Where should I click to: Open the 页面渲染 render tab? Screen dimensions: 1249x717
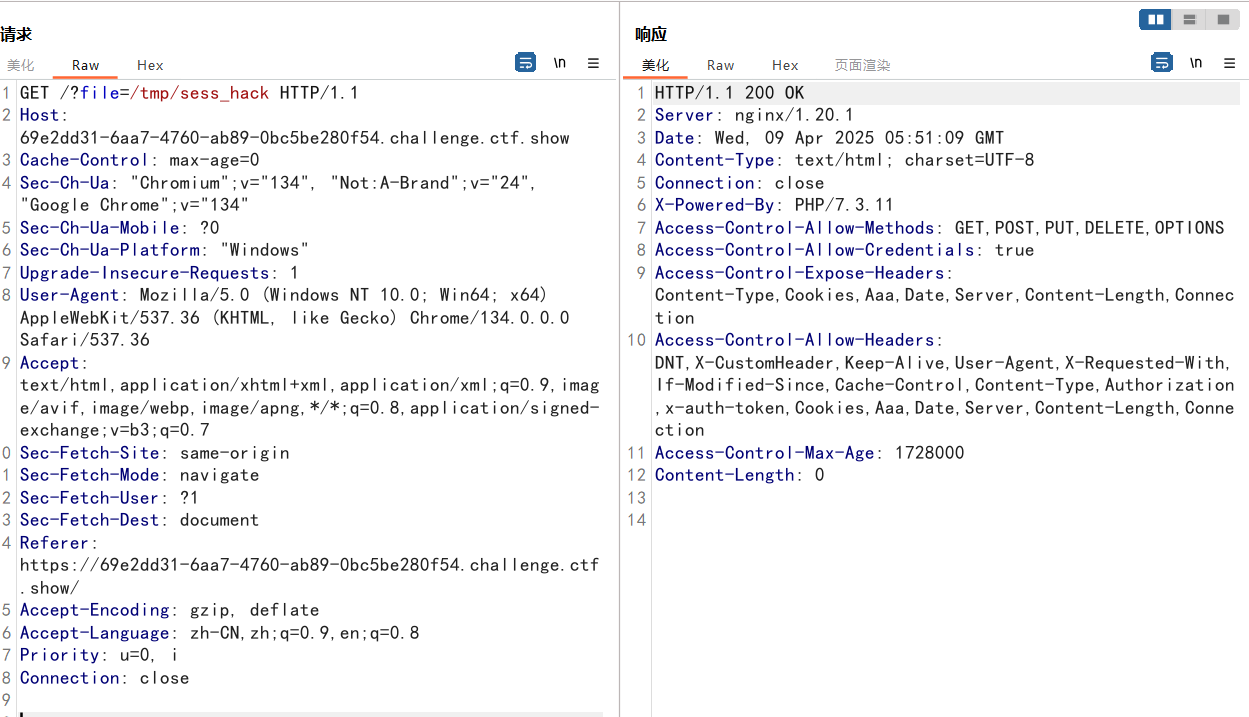coord(862,65)
